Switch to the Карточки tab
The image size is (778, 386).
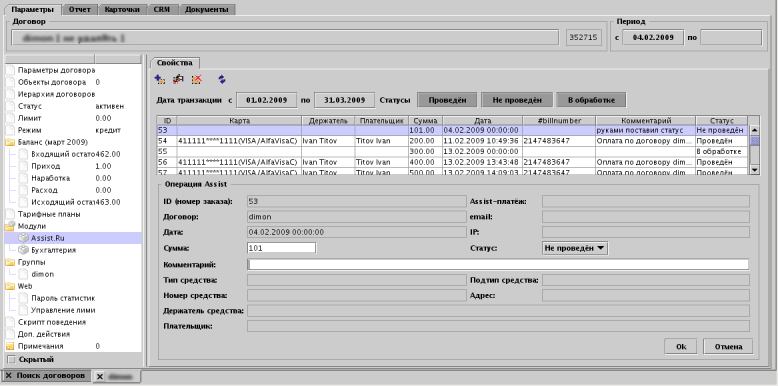122,9
